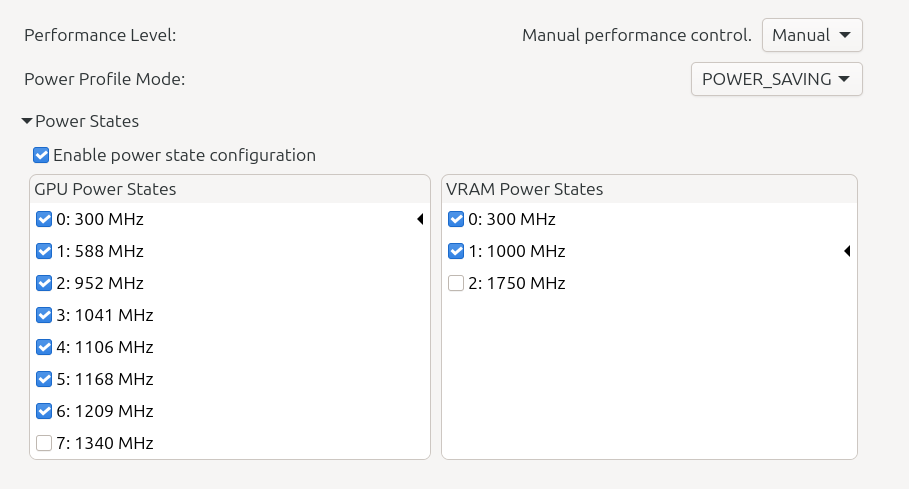
Task: Enable VRAM state 2: 1750 MHz
Action: [456, 283]
